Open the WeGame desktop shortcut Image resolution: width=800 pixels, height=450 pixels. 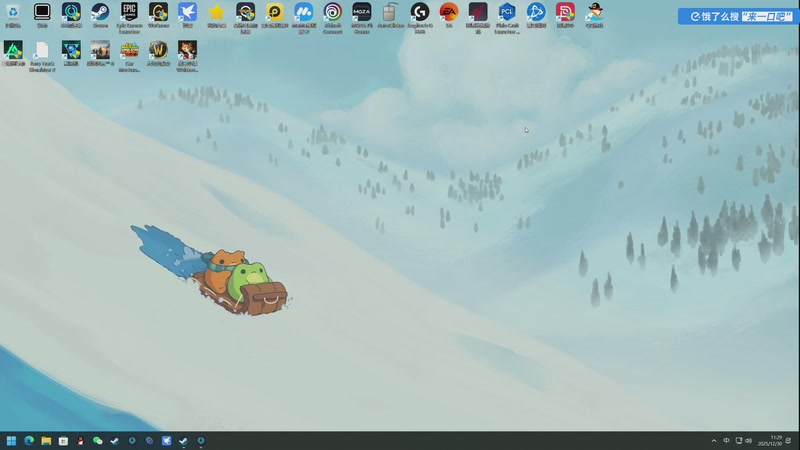point(158,14)
